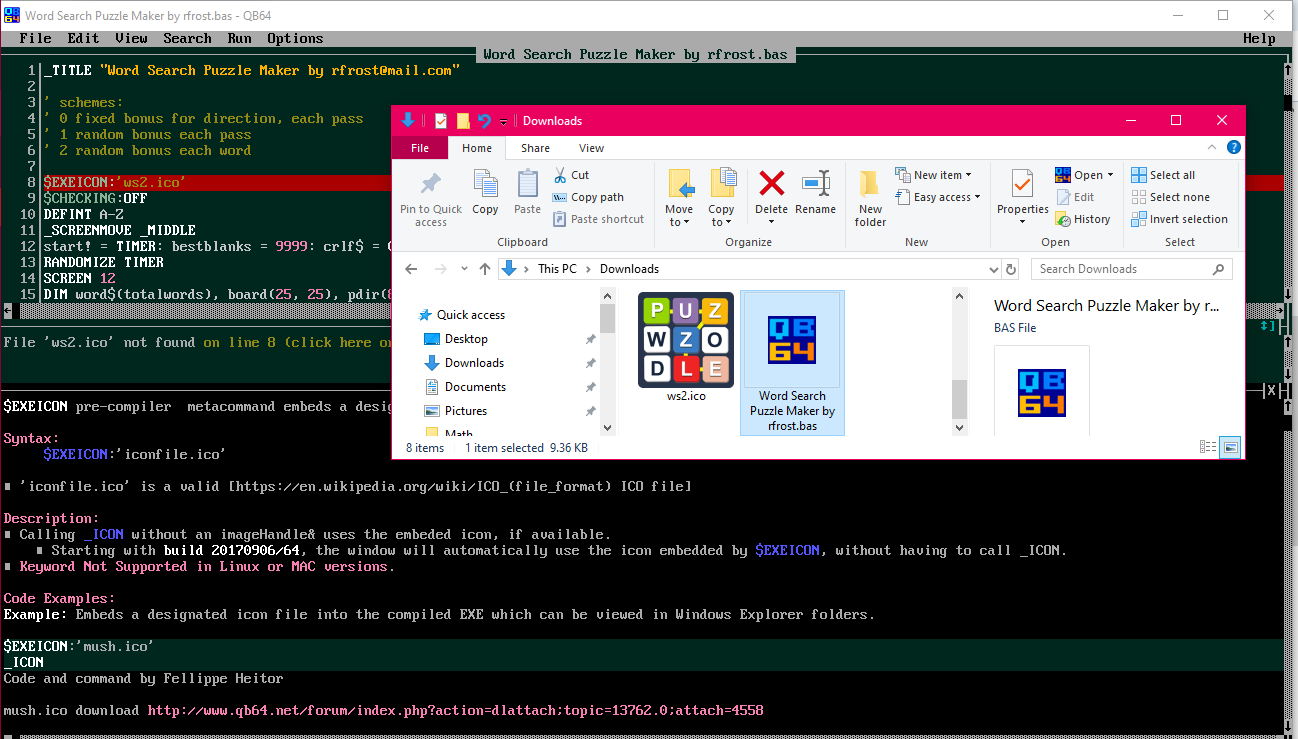1298x739 pixels.
Task: Open QB64 File menu
Action: 35,38
